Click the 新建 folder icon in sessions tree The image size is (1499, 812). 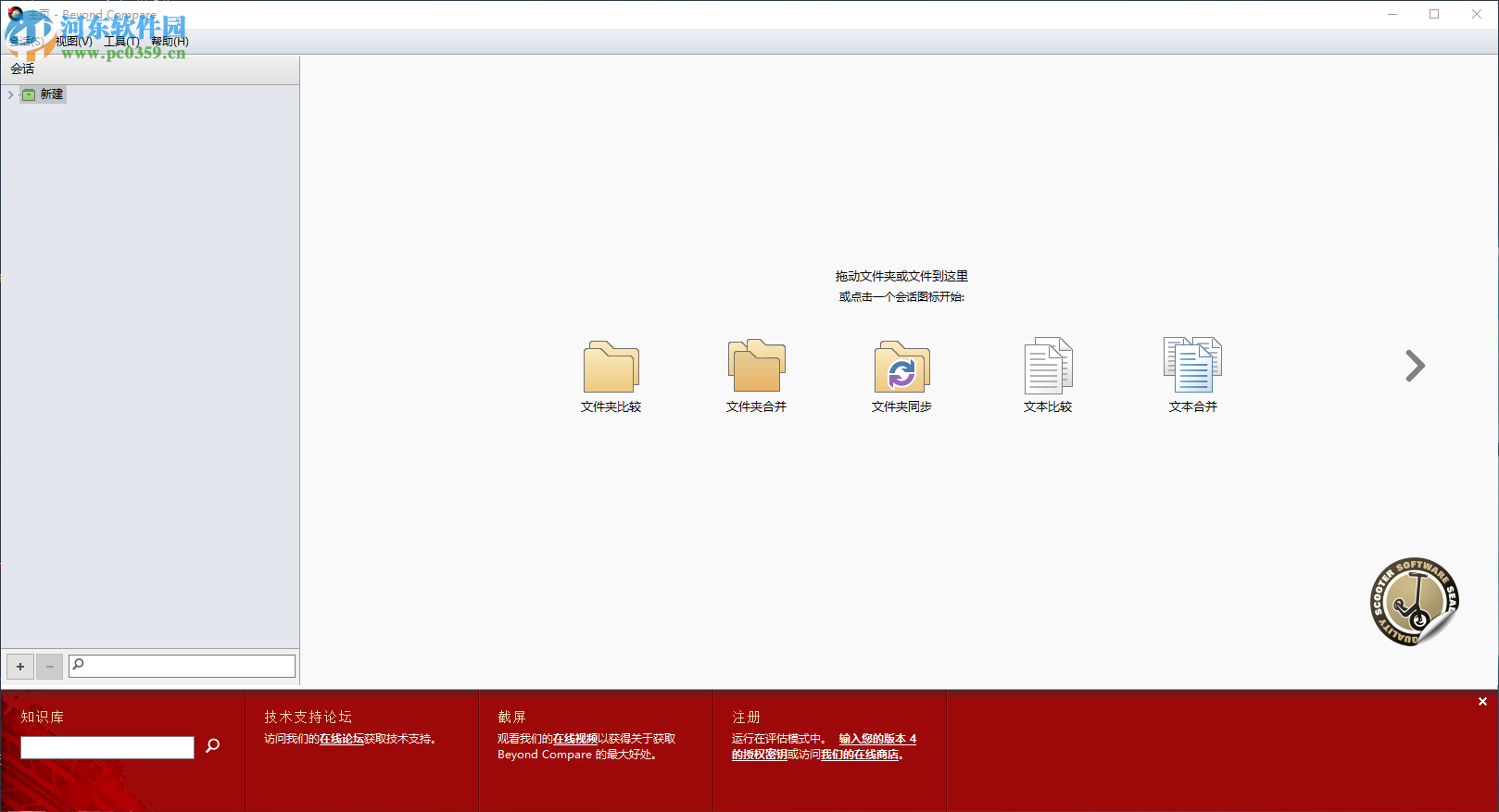click(x=29, y=94)
